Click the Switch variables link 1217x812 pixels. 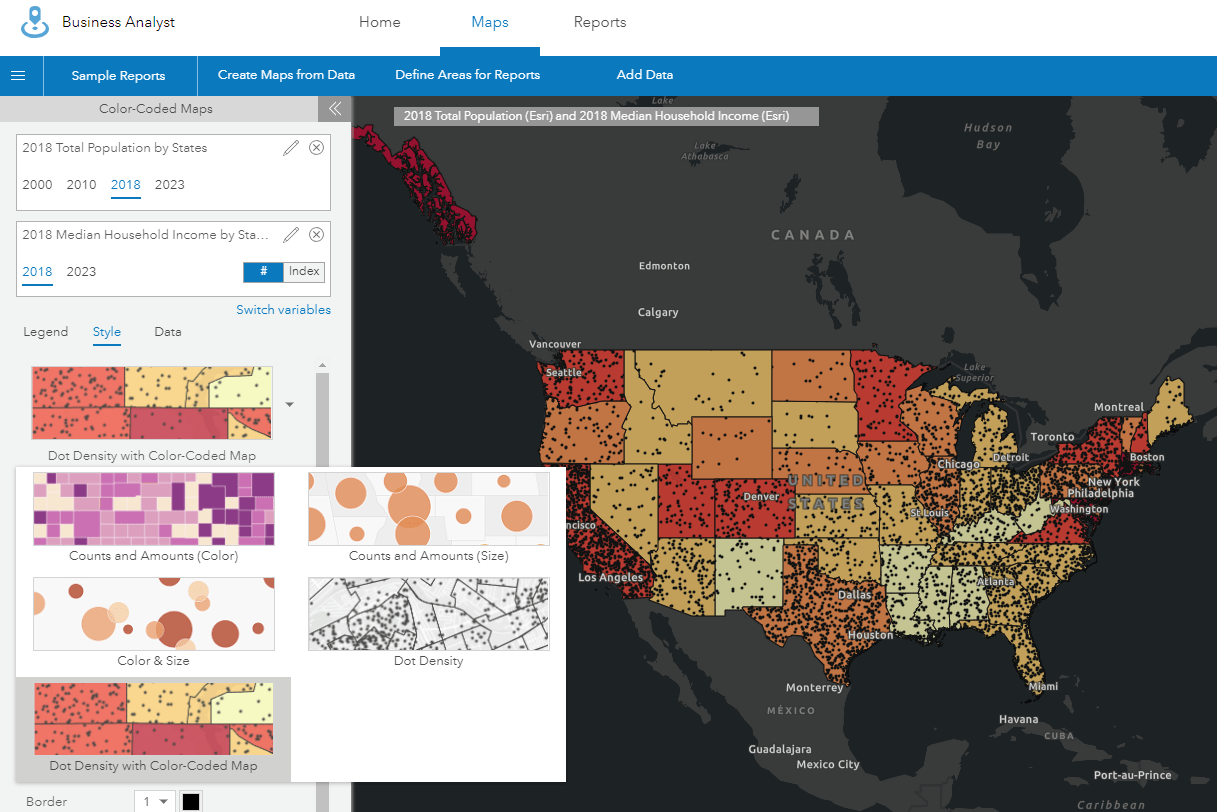point(283,309)
